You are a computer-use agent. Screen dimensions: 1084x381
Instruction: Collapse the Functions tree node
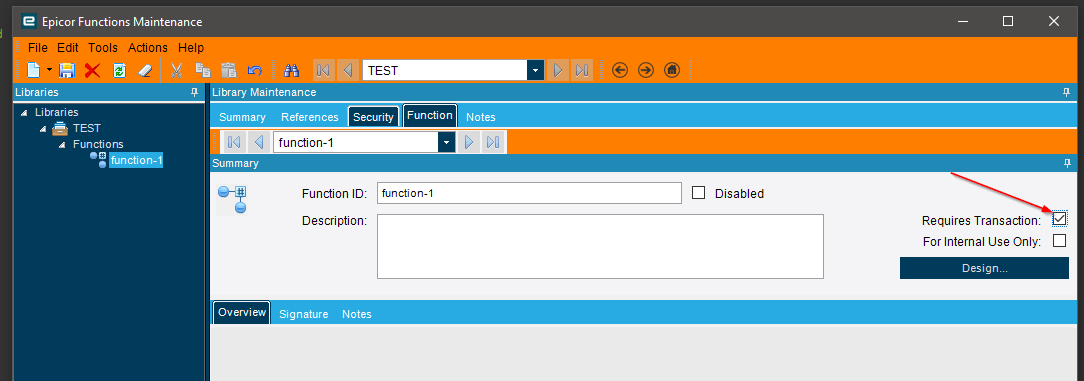pyautogui.click(x=61, y=145)
